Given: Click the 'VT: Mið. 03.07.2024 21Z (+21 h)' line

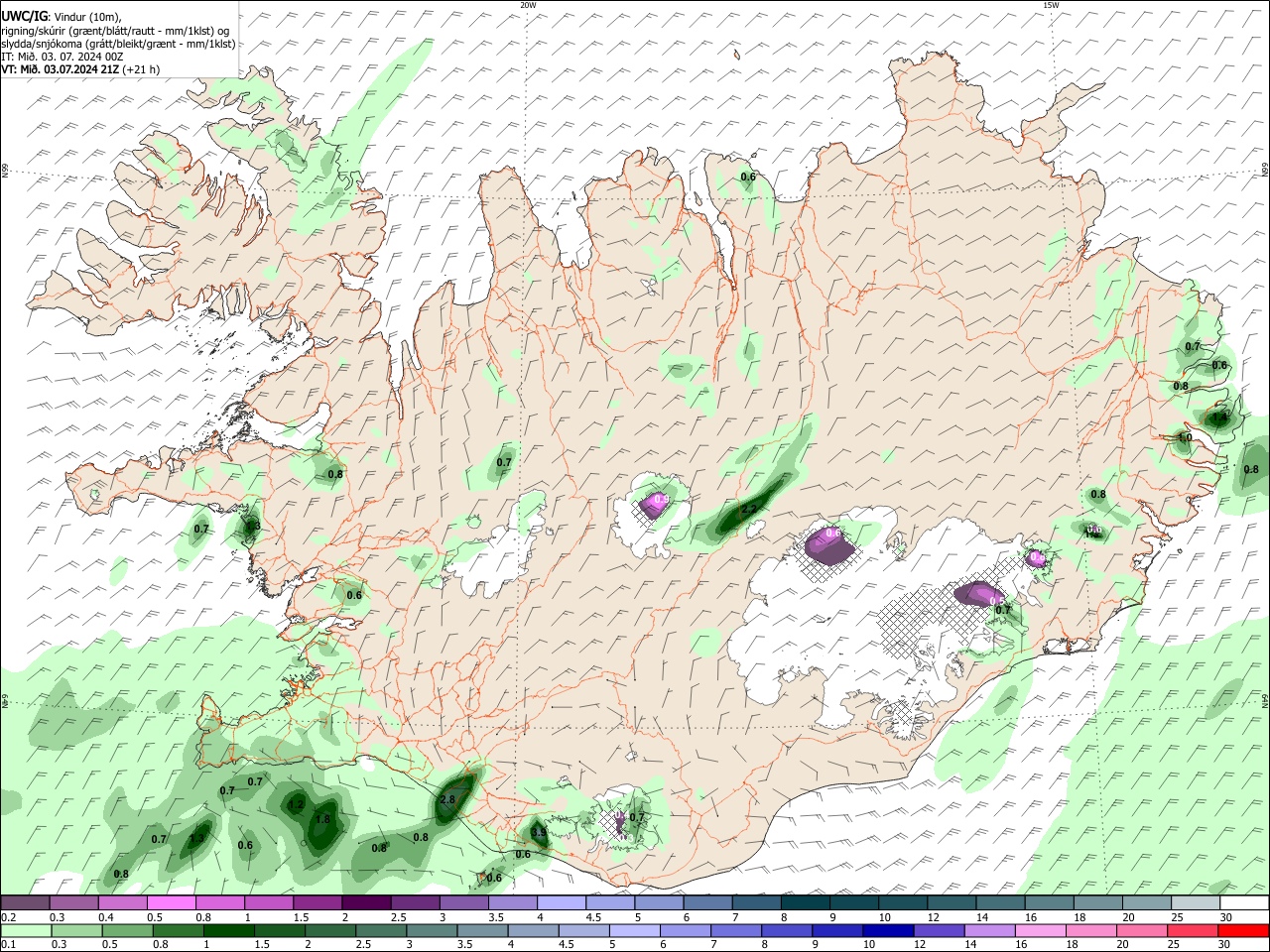Looking at the screenshot, I should pos(80,69).
